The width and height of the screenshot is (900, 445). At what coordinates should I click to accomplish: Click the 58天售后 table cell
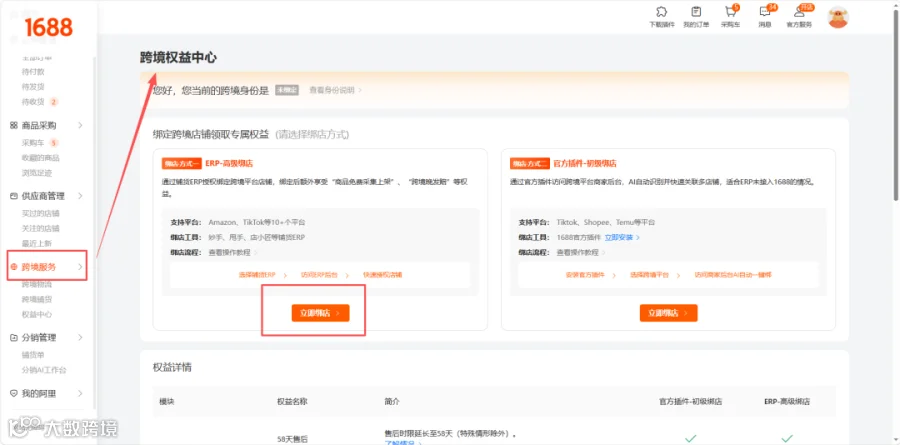(292, 439)
